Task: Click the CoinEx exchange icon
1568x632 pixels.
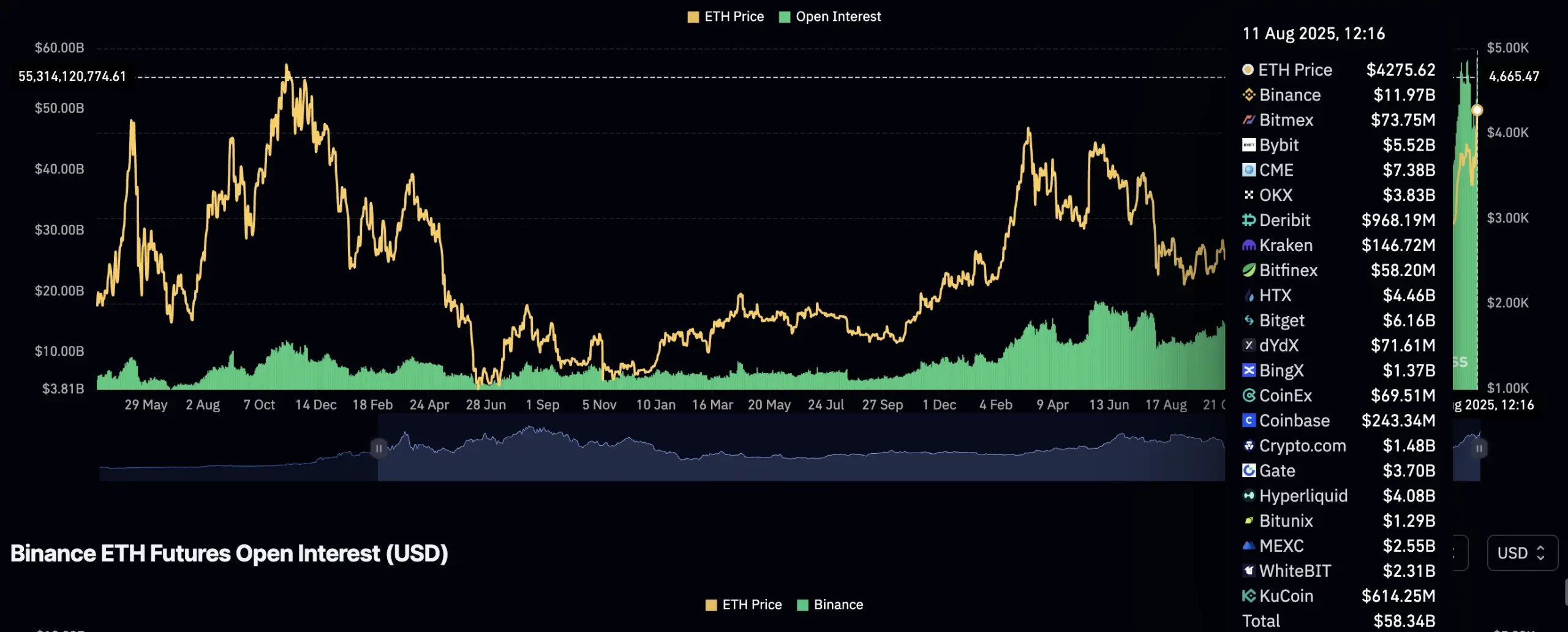Action: (1248, 396)
